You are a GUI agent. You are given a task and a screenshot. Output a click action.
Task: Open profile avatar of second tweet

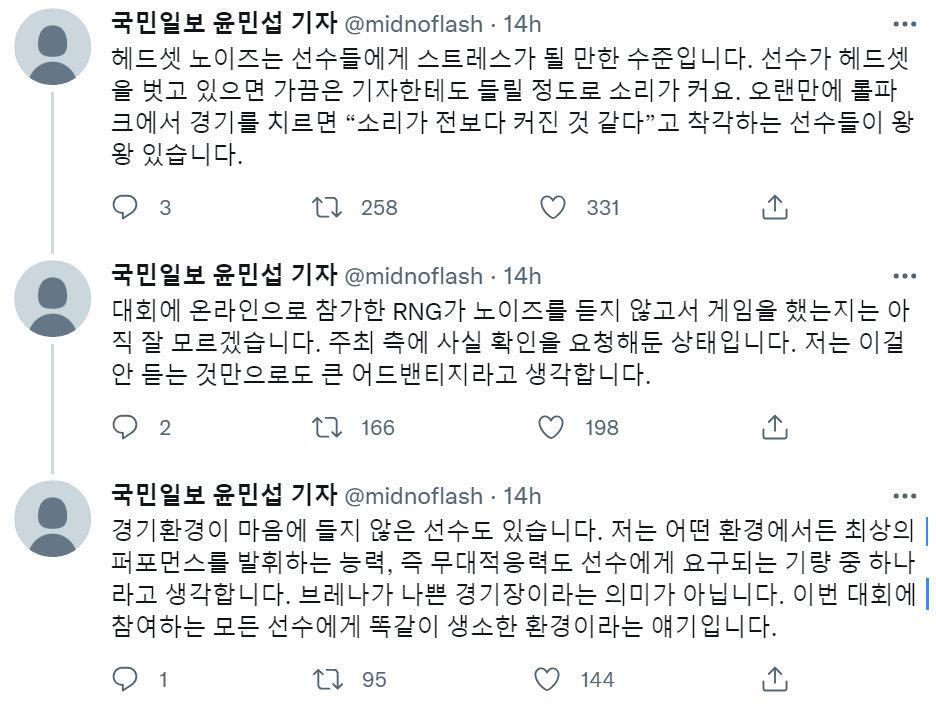click(55, 297)
